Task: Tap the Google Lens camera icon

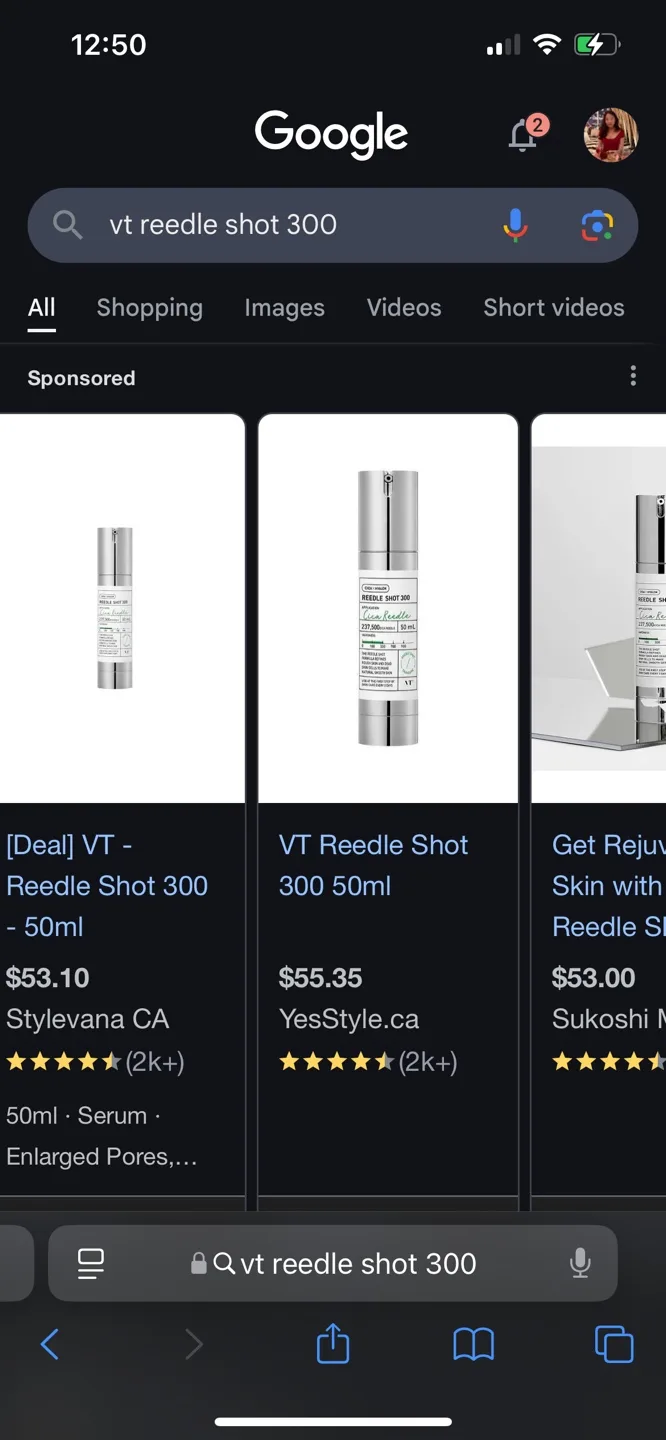Action: click(x=598, y=225)
